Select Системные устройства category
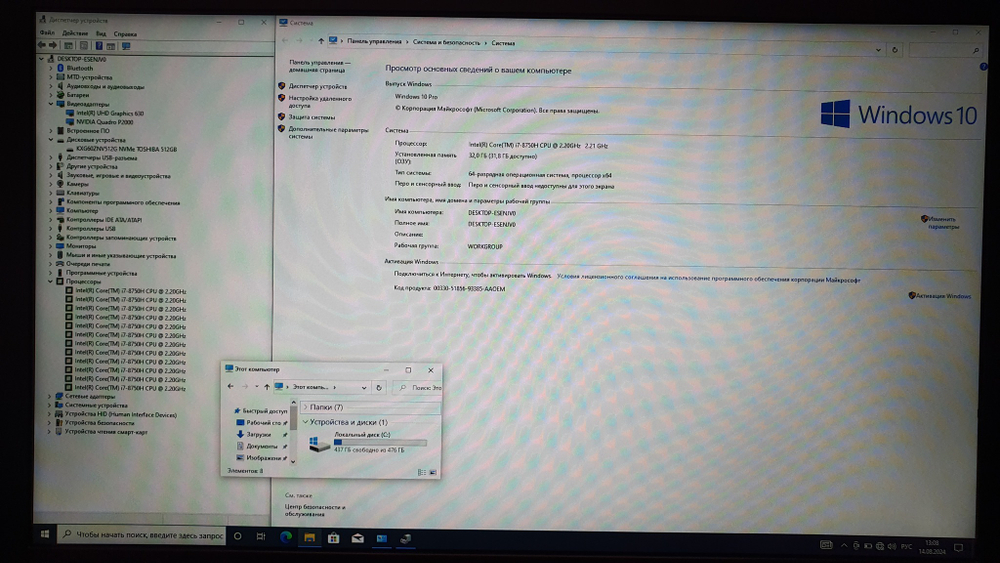This screenshot has width=1000, height=563. (96, 405)
